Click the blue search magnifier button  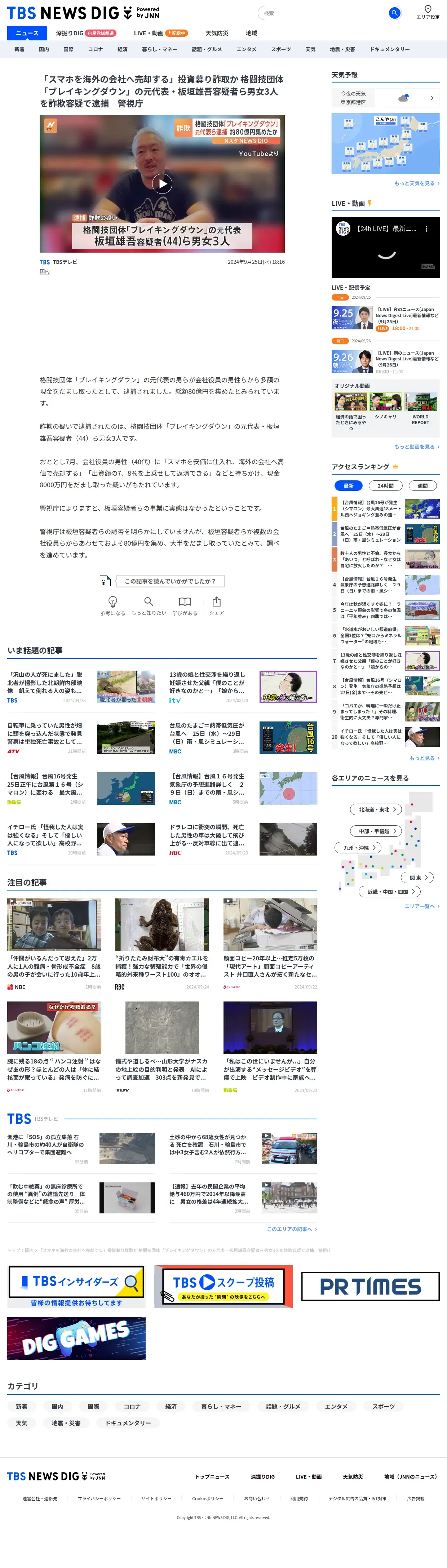394,13
